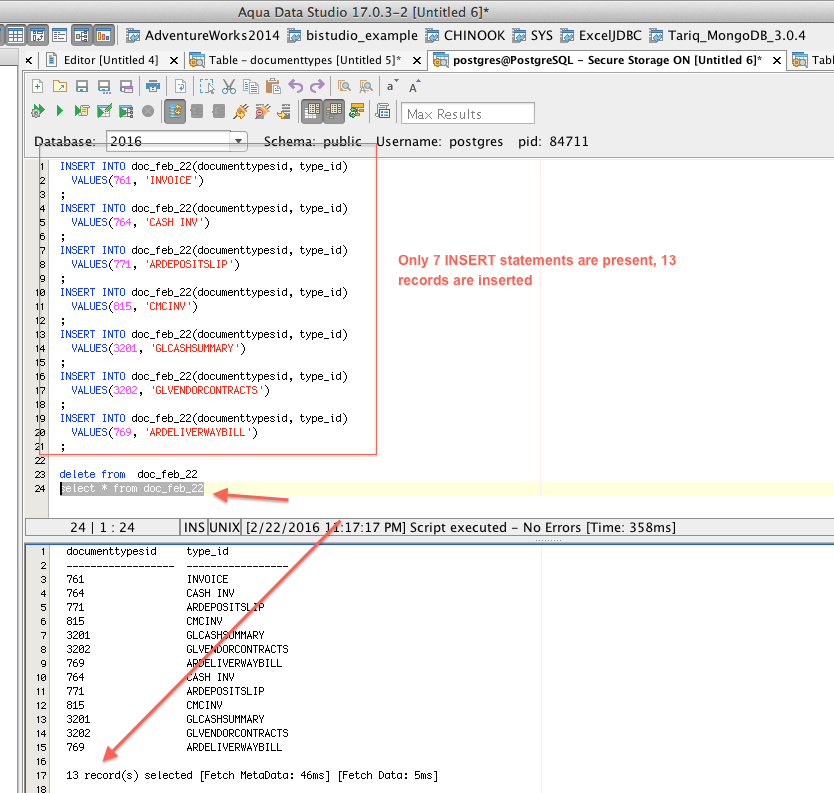The image size is (834, 793).
Task: Undo with the left purple arrow
Action: [296, 86]
